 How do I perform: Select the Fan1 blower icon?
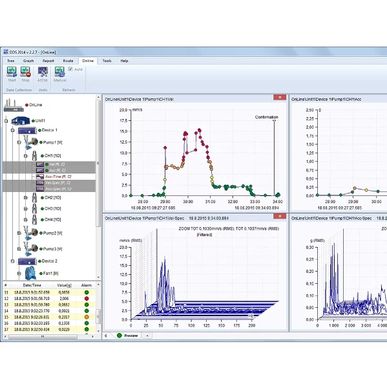pos(30,273)
